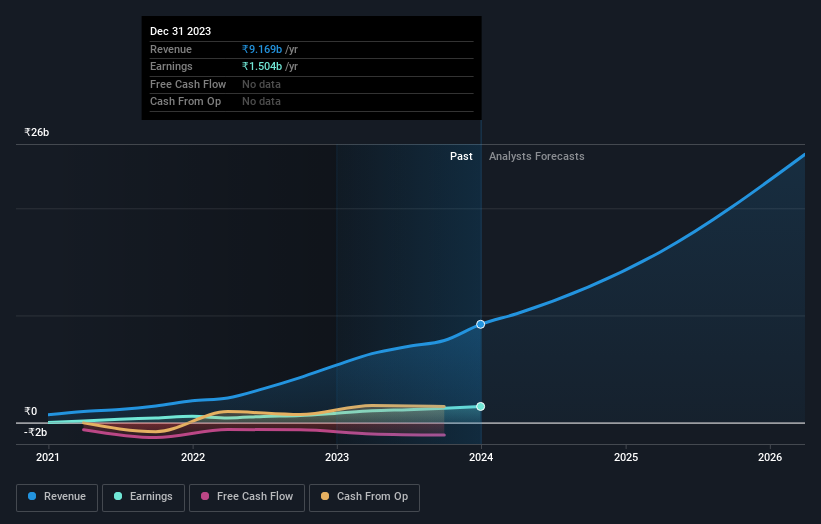This screenshot has width=821, height=524.
Task: Click the earnings data point at 2024
Action: pos(480,406)
